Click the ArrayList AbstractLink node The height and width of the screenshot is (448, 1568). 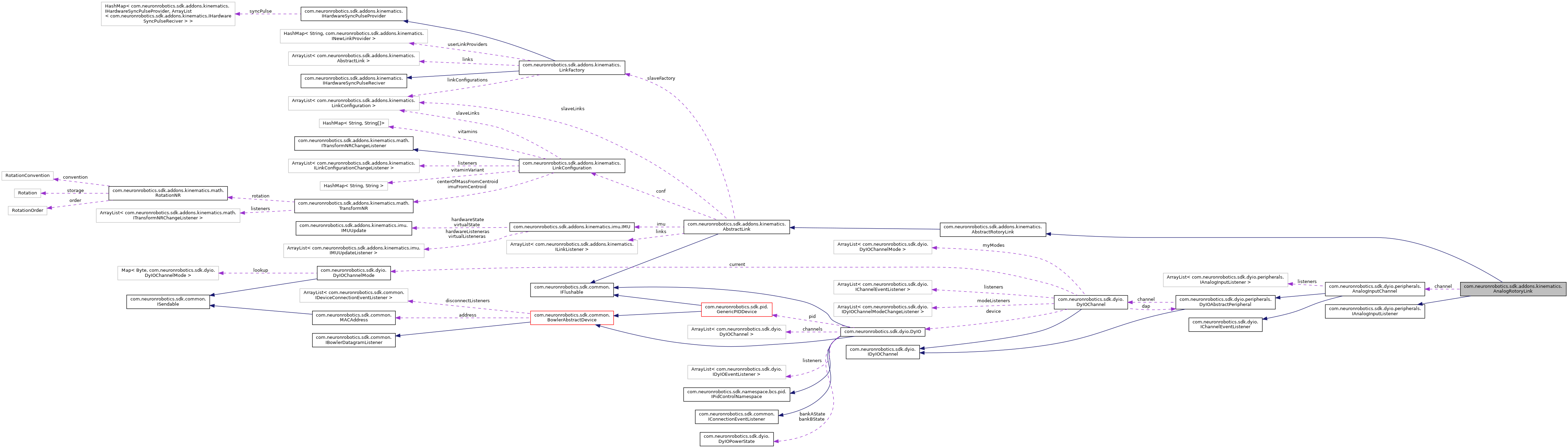pyautogui.click(x=354, y=59)
